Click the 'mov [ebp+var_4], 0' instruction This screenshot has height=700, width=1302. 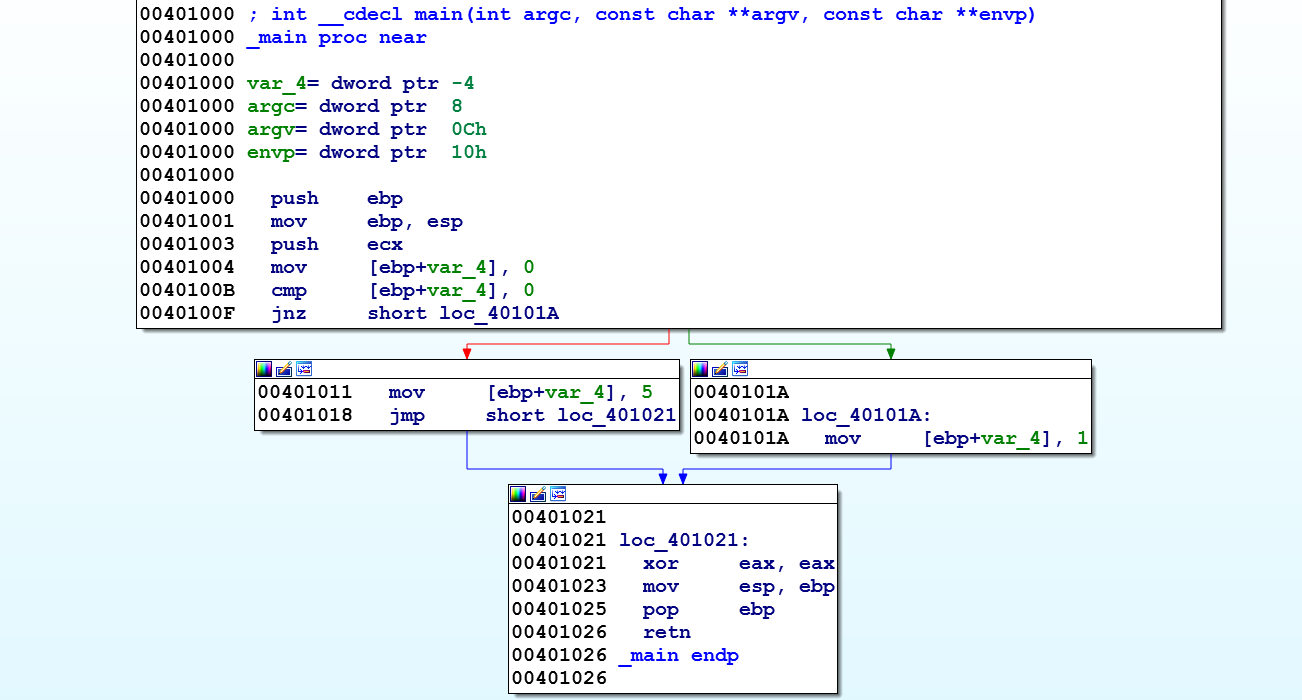(403, 268)
